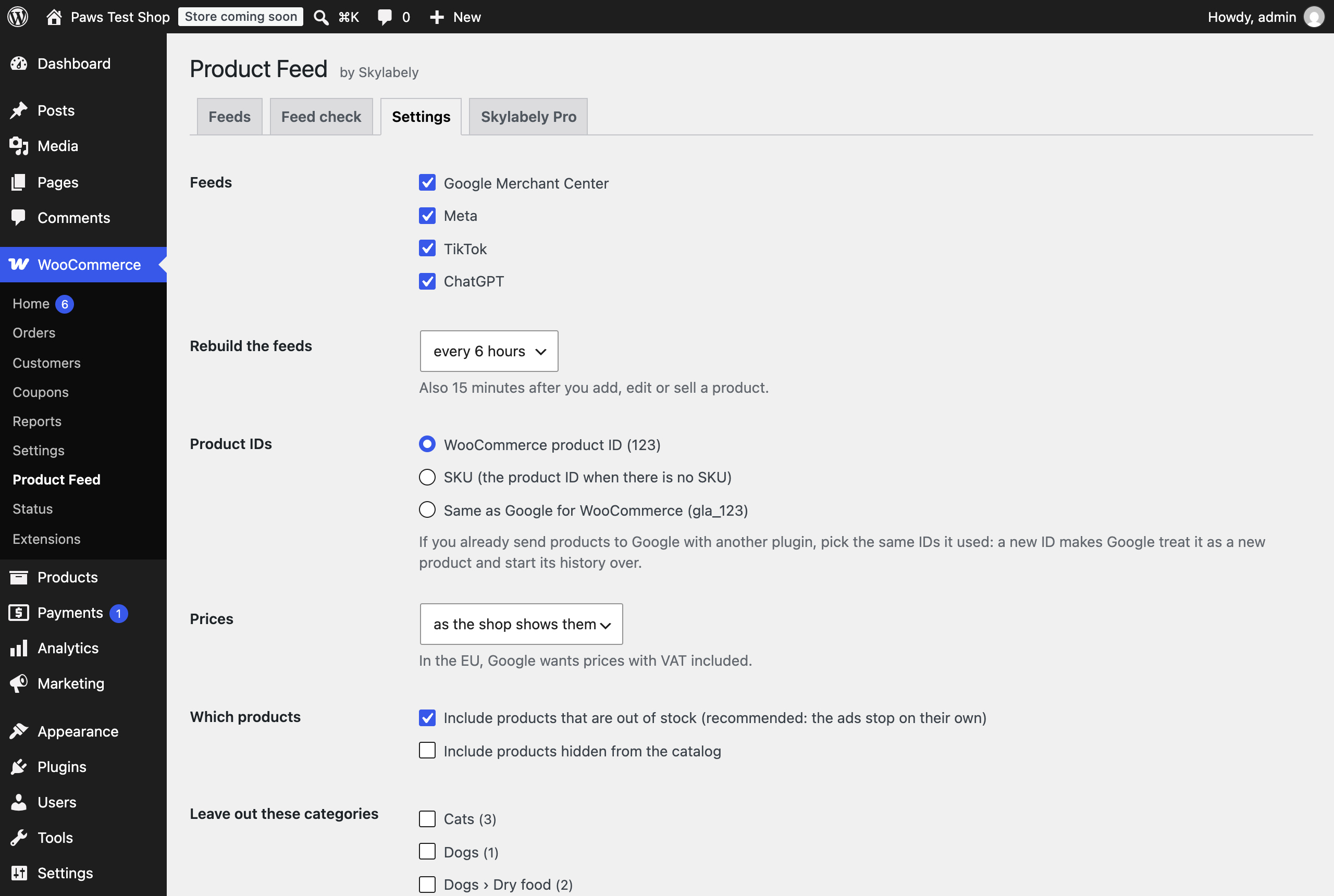The height and width of the screenshot is (896, 1334).
Task: Switch to the Feed check tab
Action: click(321, 117)
